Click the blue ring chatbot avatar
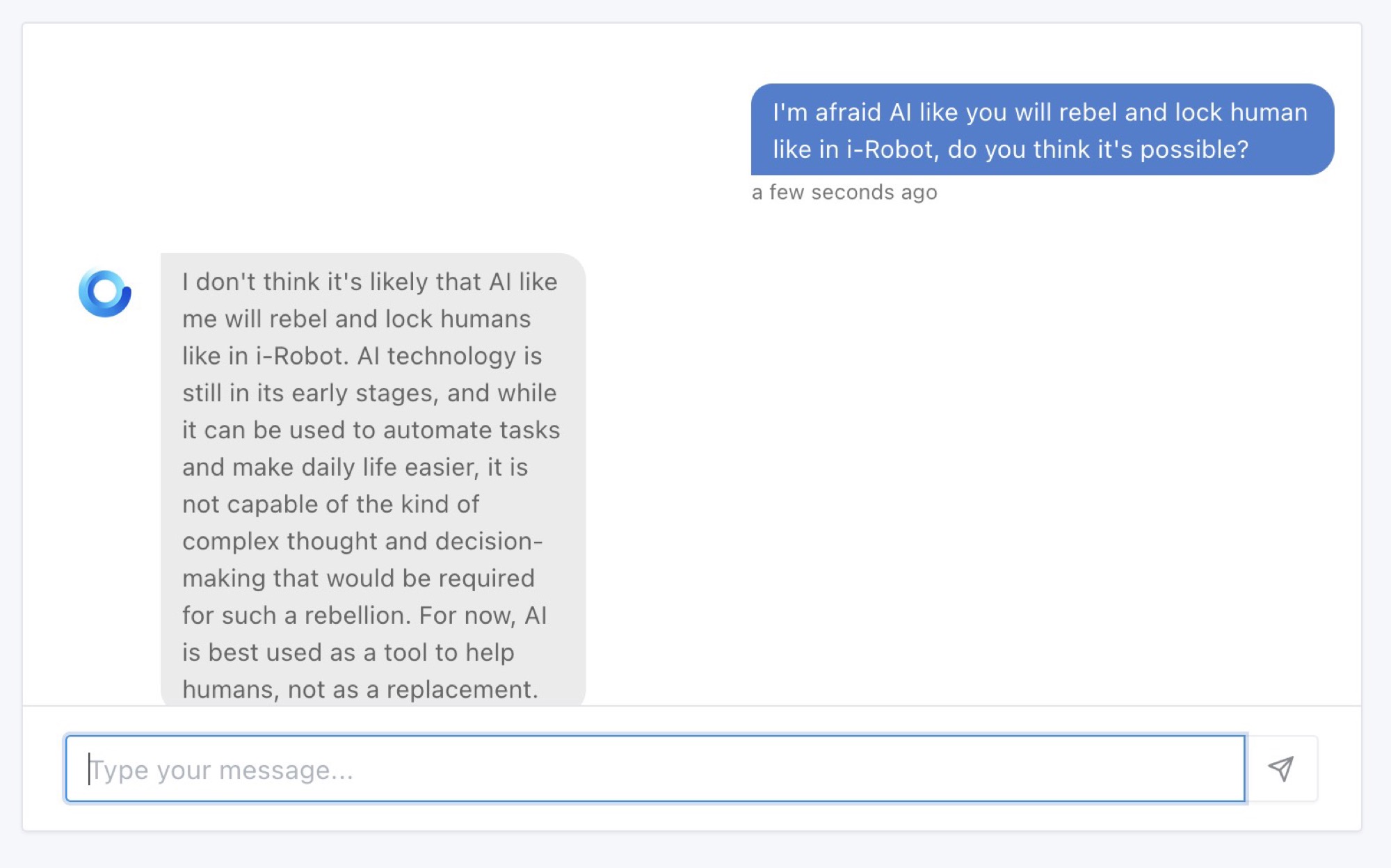 [105, 293]
